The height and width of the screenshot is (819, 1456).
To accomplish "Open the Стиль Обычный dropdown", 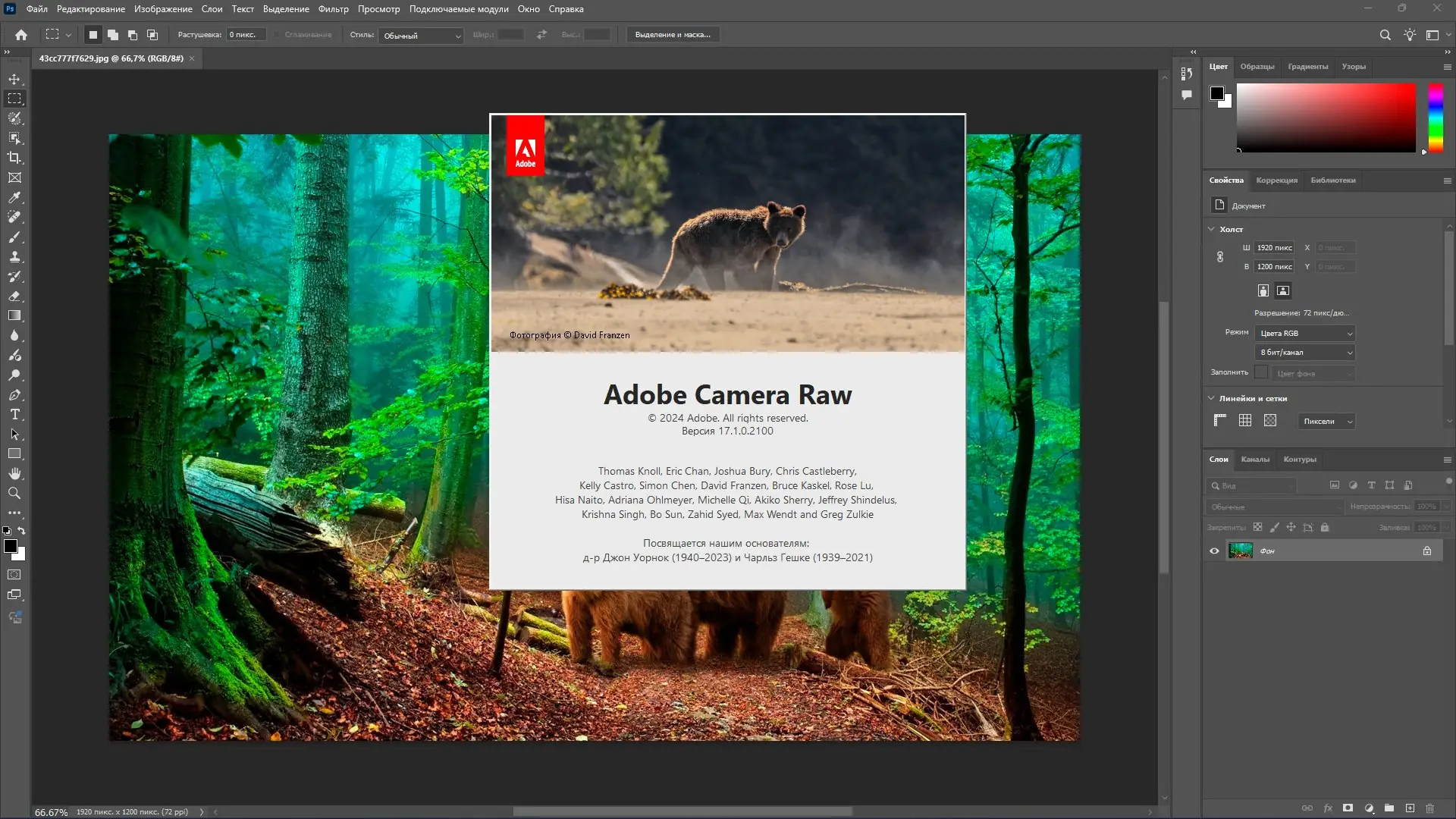I will 422,36.
